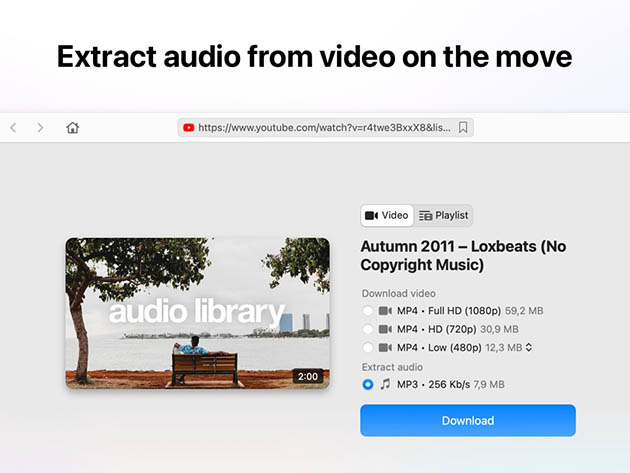
Task: Switch to the Playlist tab
Action: tap(444, 215)
